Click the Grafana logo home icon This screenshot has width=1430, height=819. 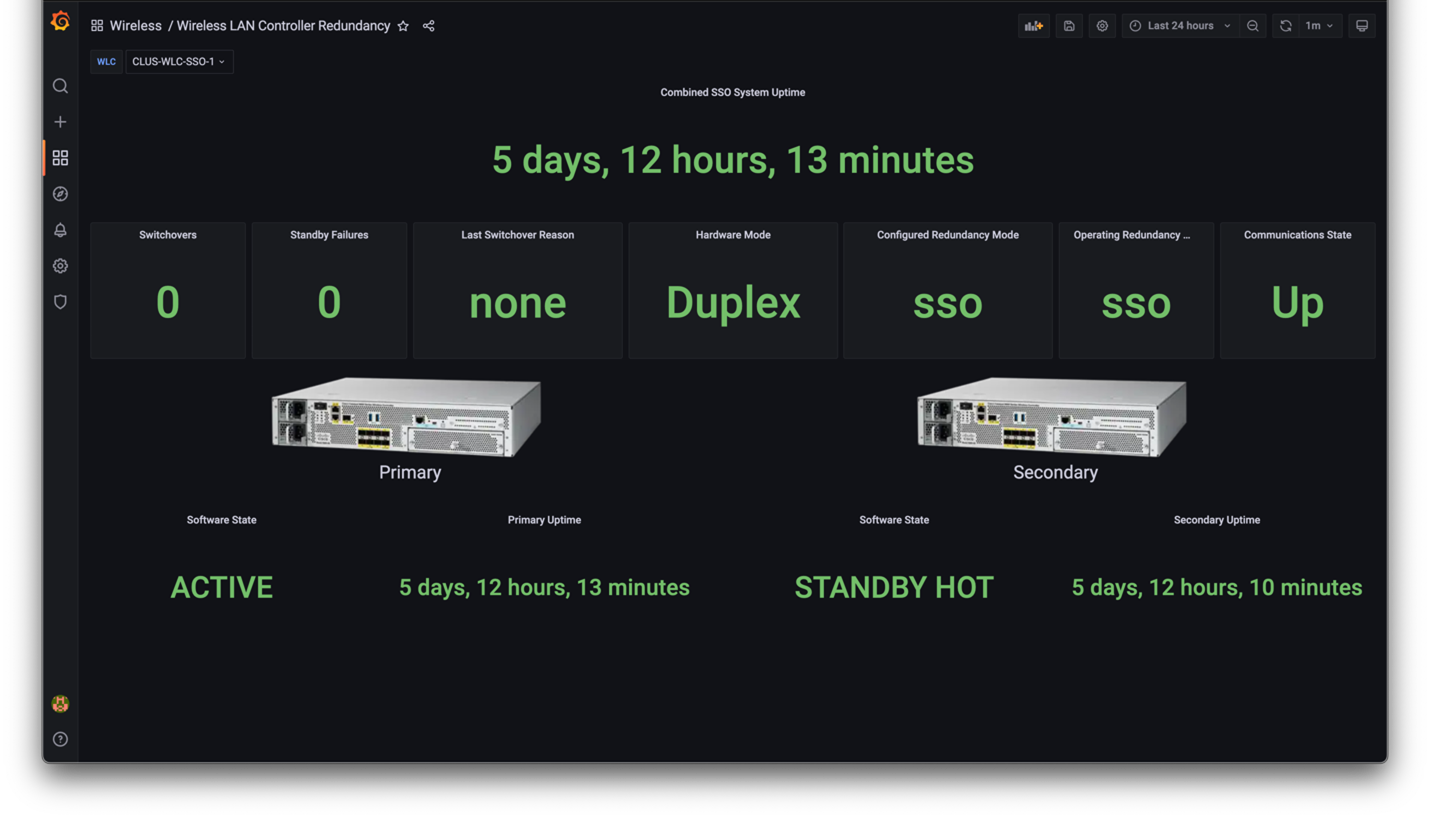point(60,21)
